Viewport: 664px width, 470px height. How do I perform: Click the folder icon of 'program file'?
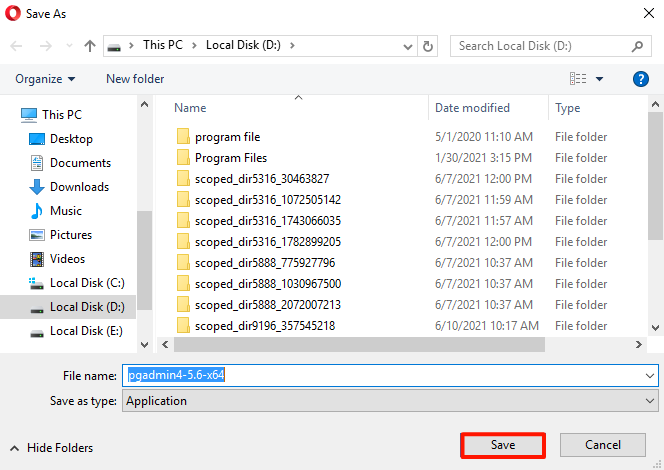pyautogui.click(x=183, y=136)
